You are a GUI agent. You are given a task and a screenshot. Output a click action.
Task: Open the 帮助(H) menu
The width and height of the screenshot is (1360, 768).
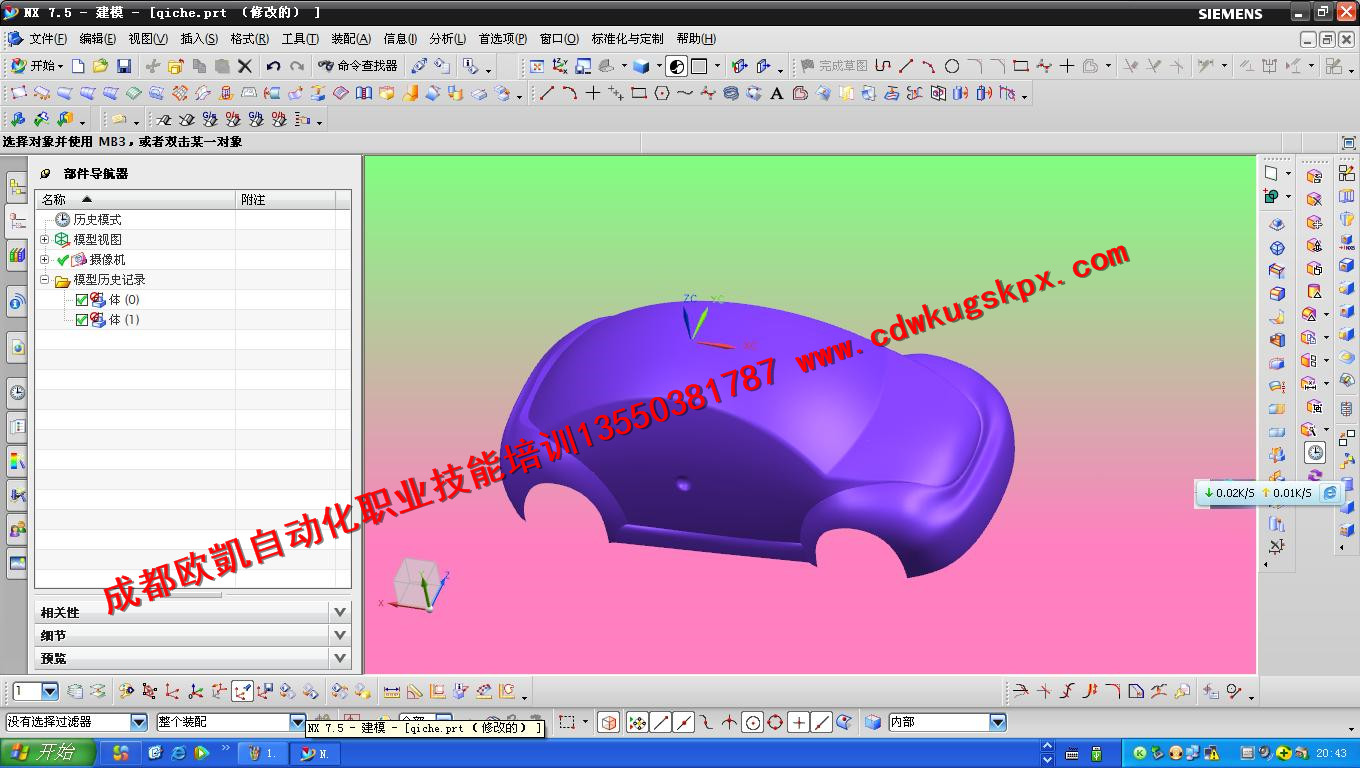(x=696, y=39)
